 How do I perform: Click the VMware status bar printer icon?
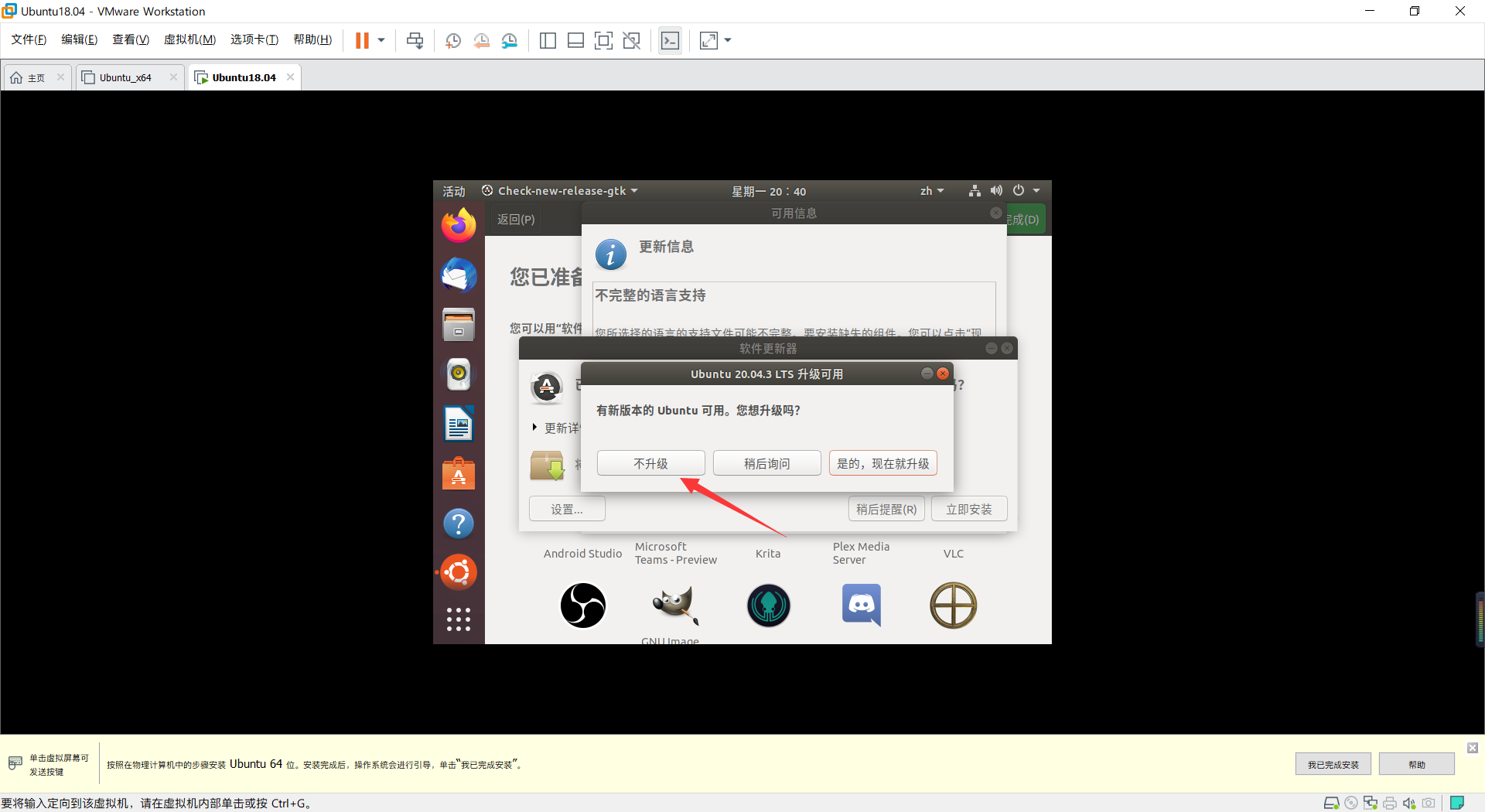(1390, 803)
